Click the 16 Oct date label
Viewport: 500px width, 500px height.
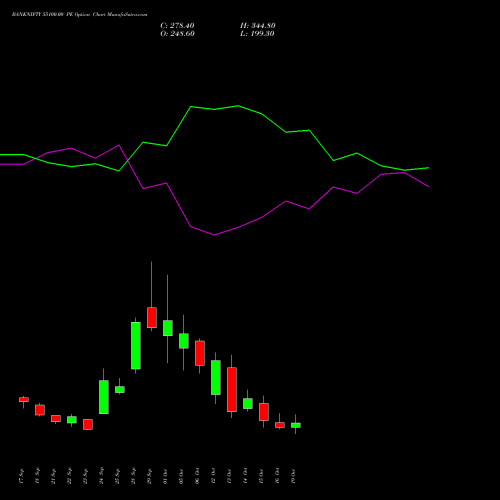[x=278, y=476]
